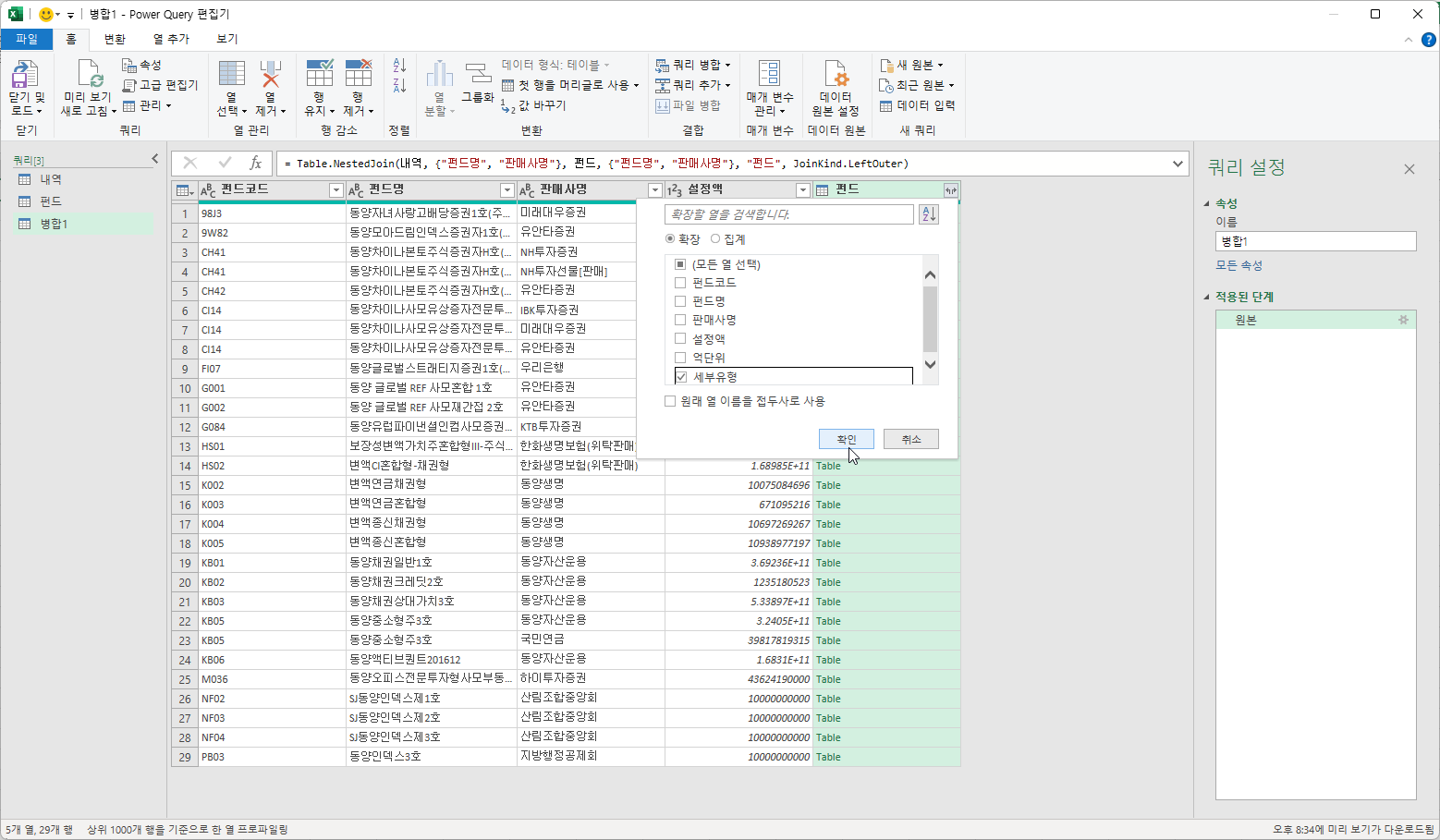Image resolution: width=1440 pixels, height=840 pixels.
Task: Click 첫 행을 머리글로 사용 button
Action: 570,85
